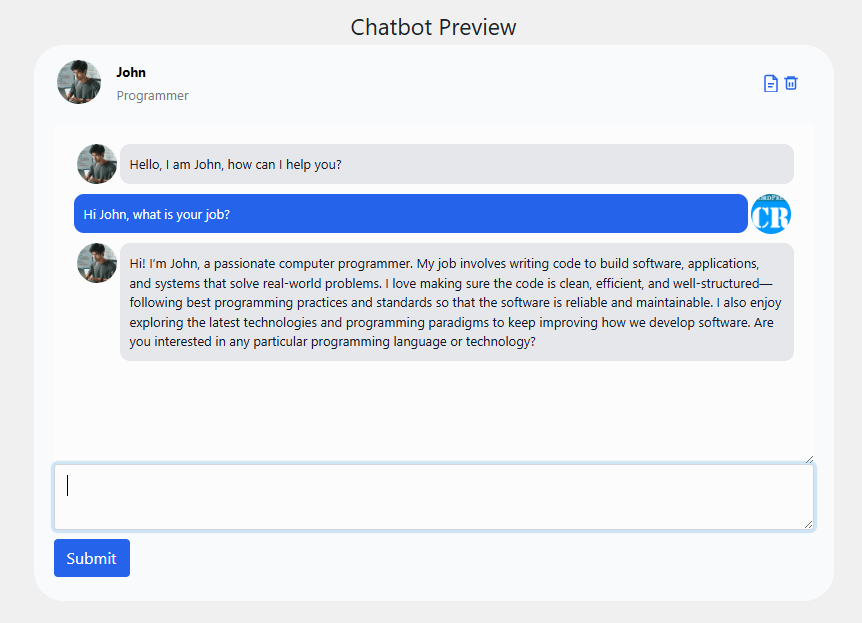Image resolution: width=862 pixels, height=623 pixels.
Task: Click the Chatbot Preview heading
Action: (433, 27)
